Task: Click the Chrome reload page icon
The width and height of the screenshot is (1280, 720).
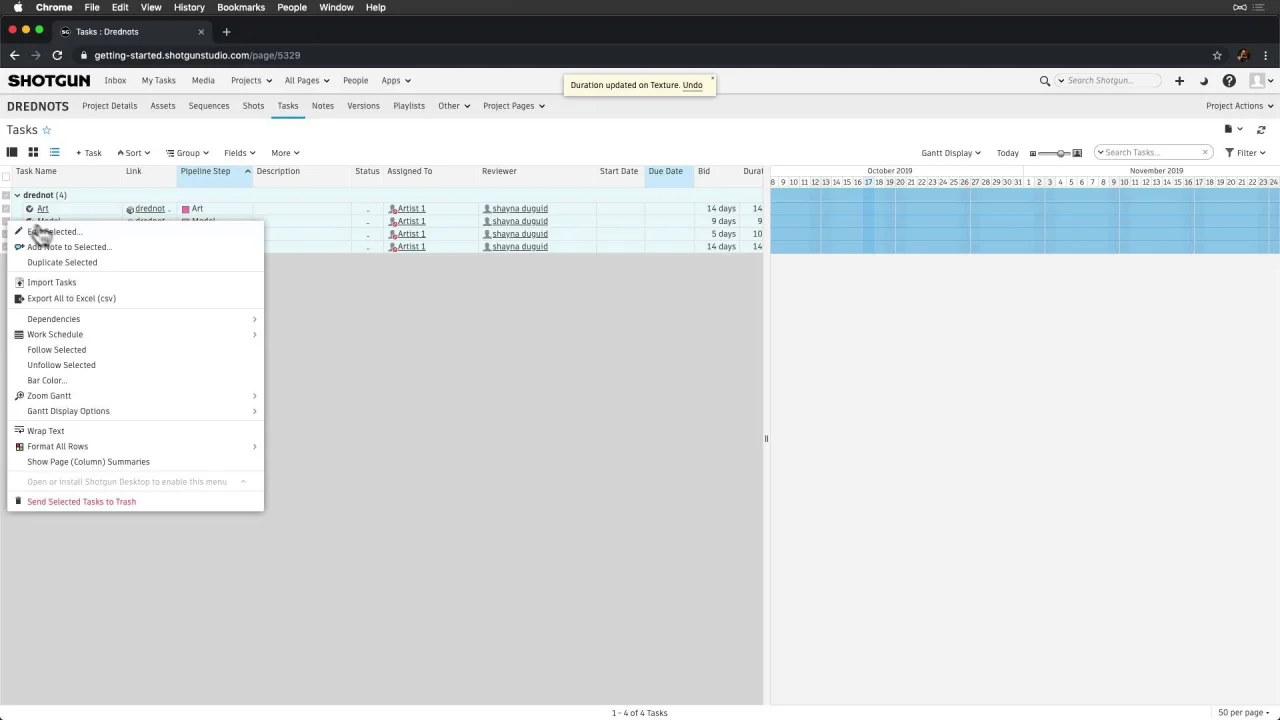Action: tap(57, 55)
